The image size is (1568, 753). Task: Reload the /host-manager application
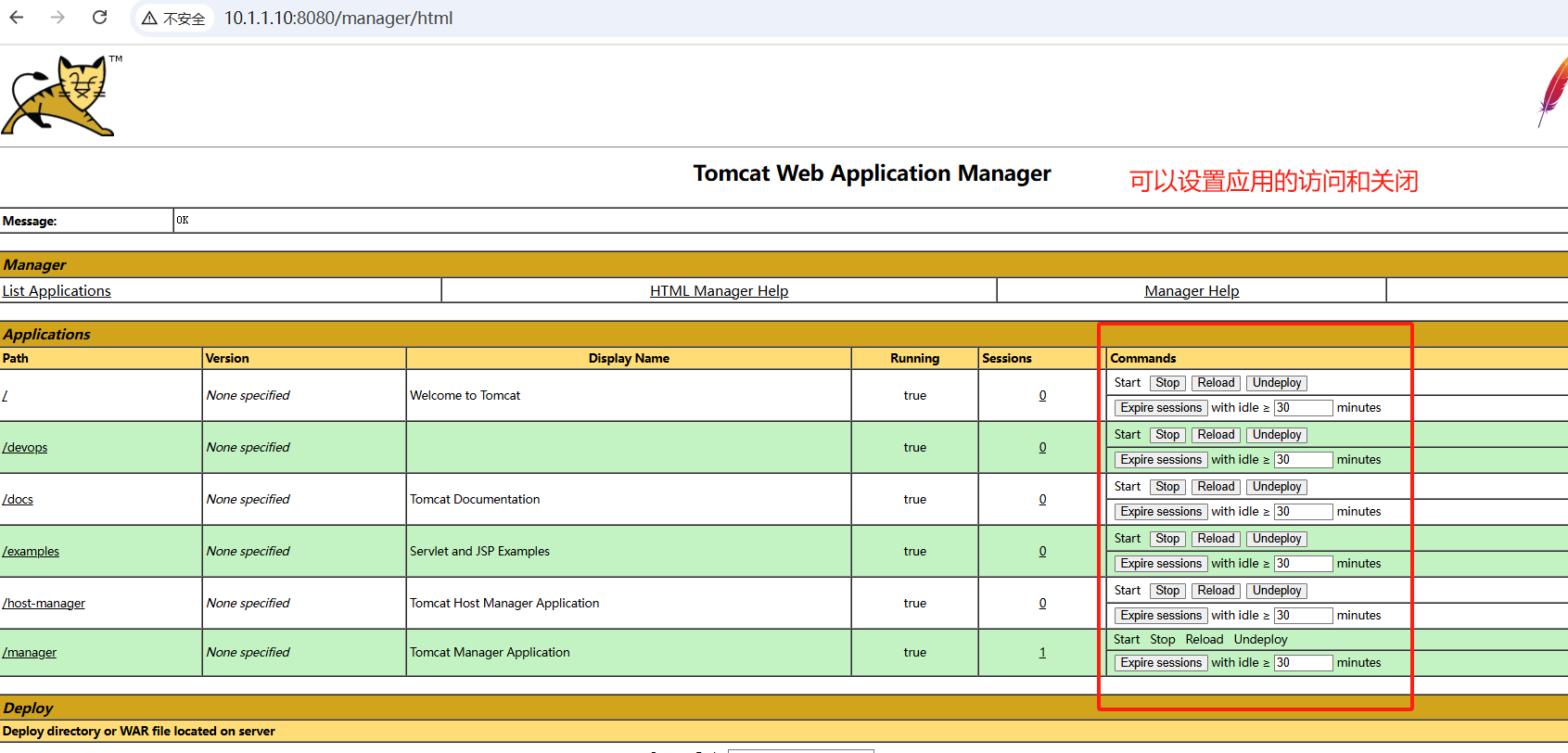[1216, 591]
